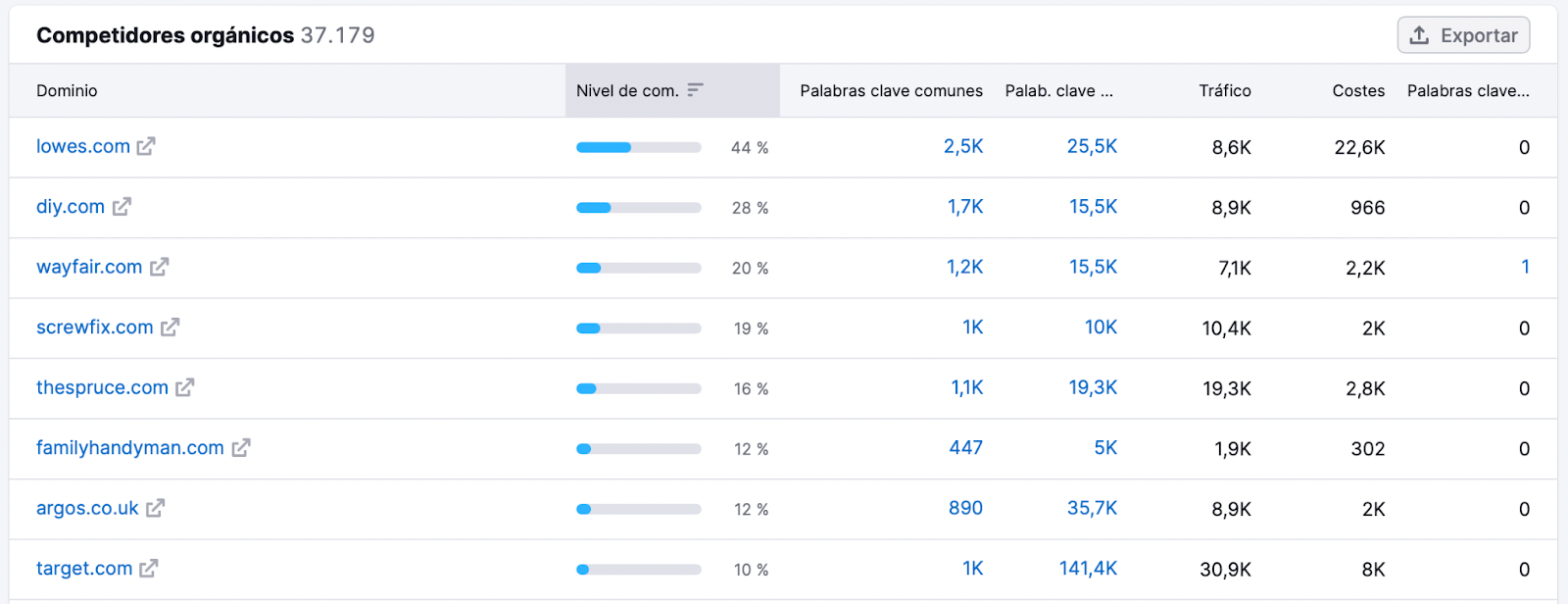1568x604 pixels.
Task: Click familyhandyman.com external link icon
Action: pyautogui.click(x=241, y=448)
